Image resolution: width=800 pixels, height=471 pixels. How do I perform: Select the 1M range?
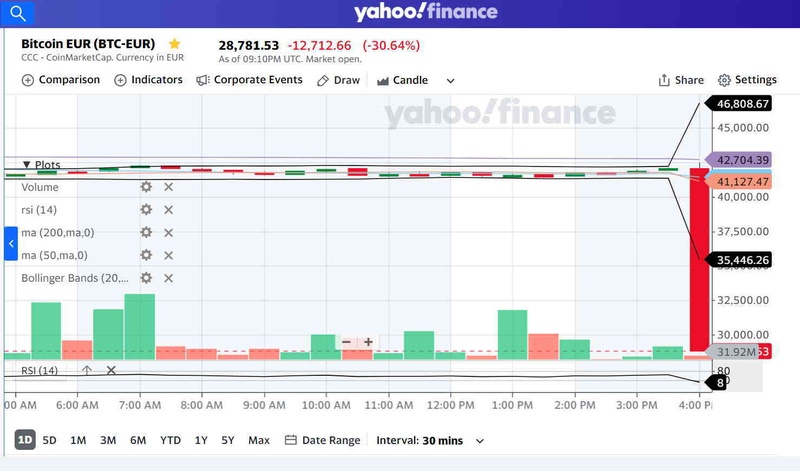[x=78, y=440]
